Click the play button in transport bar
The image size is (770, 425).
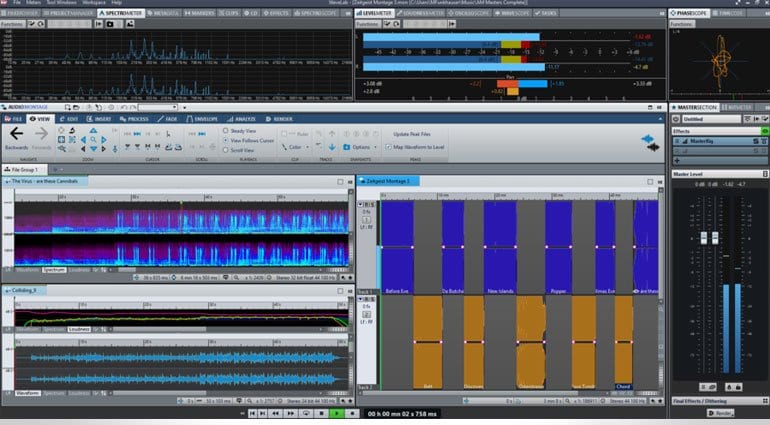[337, 414]
